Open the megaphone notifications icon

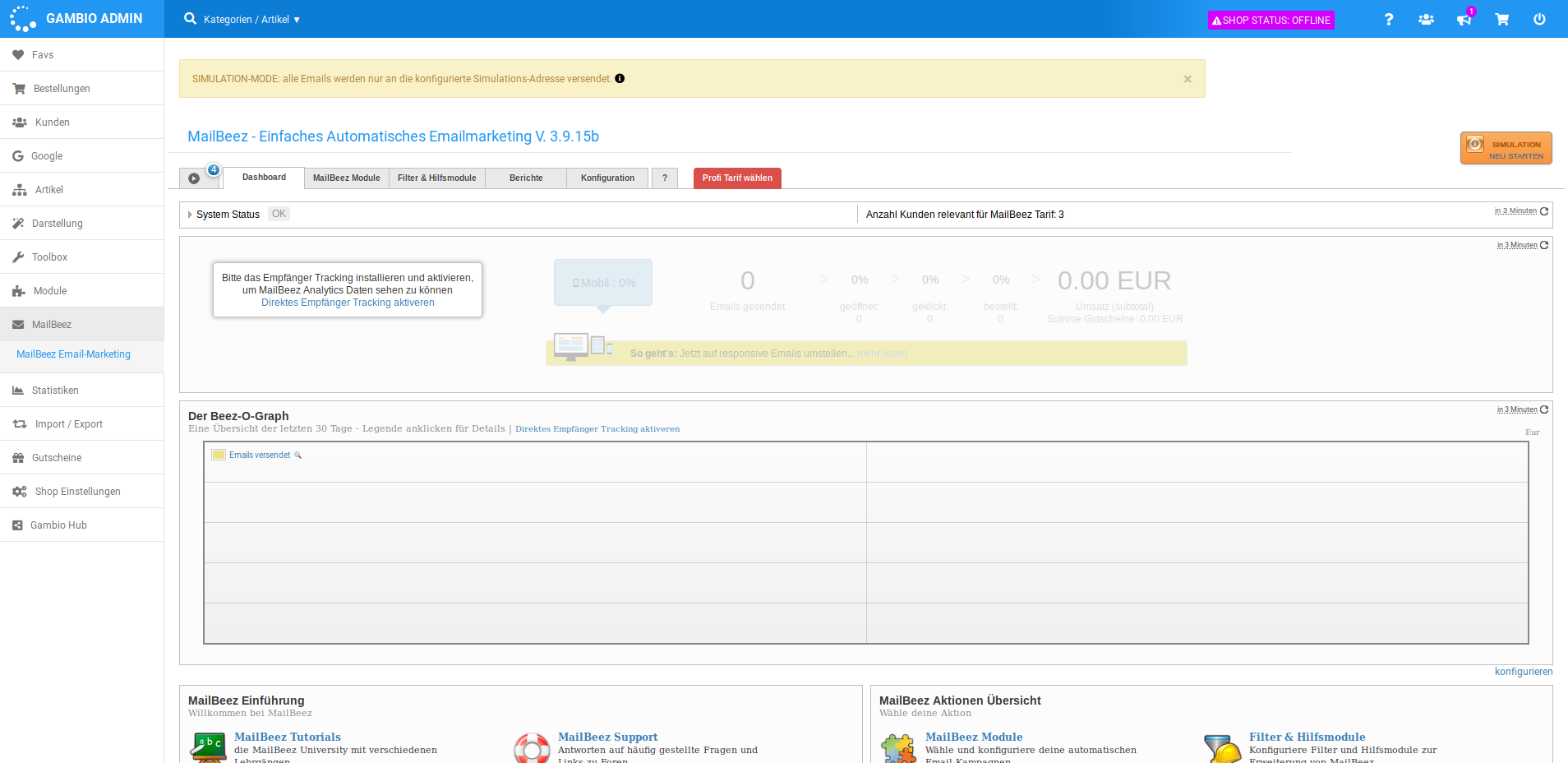[1464, 19]
